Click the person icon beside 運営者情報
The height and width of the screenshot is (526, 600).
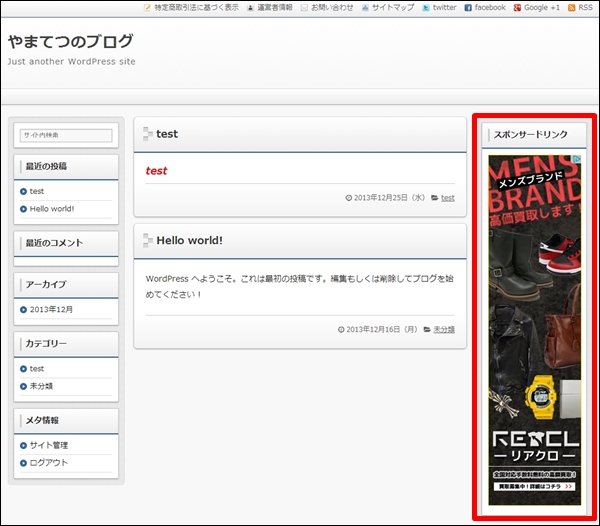[250, 8]
